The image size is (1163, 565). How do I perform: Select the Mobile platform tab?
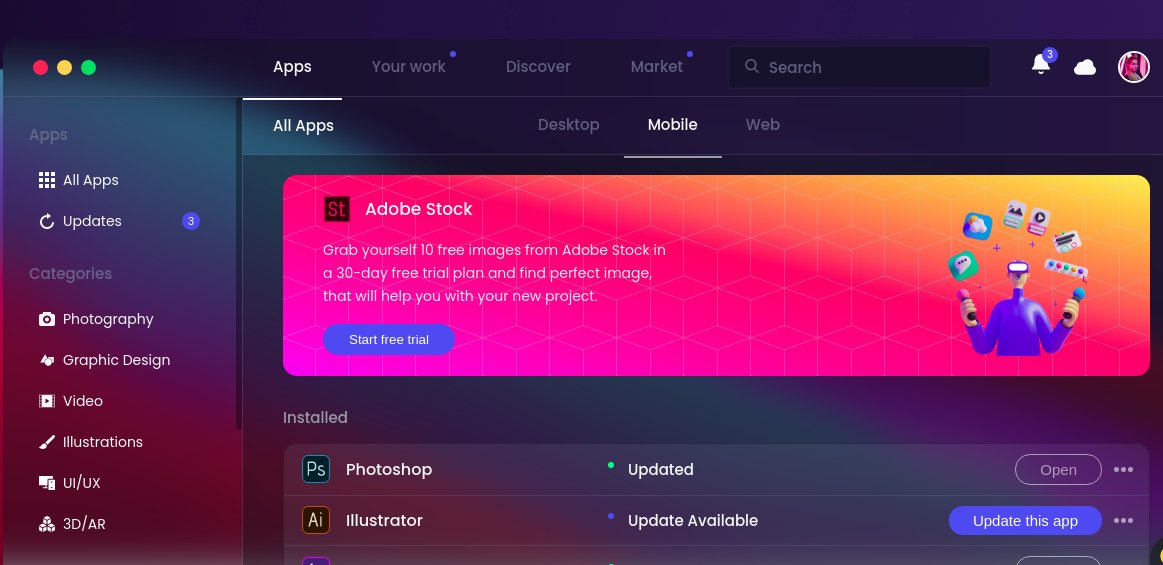[673, 125]
